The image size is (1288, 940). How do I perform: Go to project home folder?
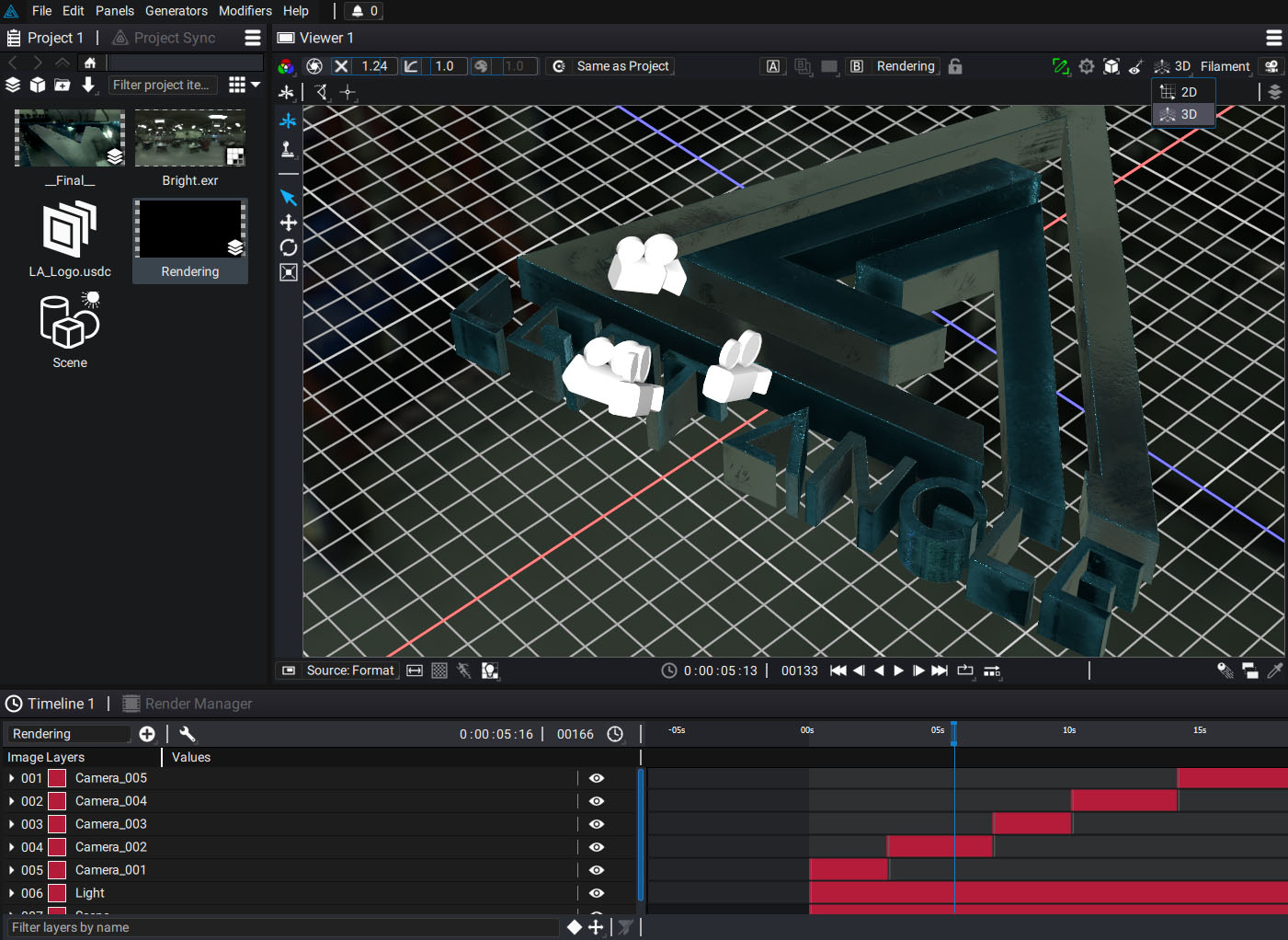(90, 63)
